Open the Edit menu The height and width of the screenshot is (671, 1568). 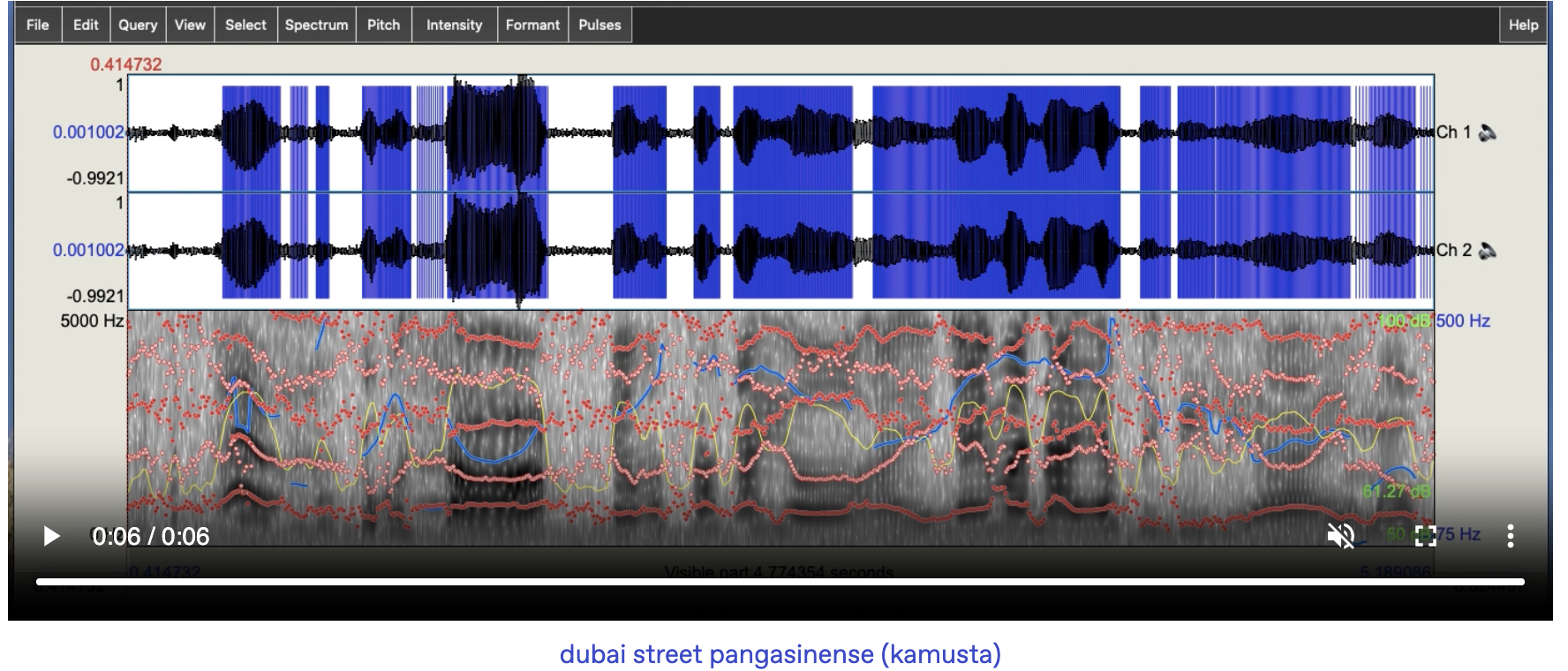pos(86,25)
